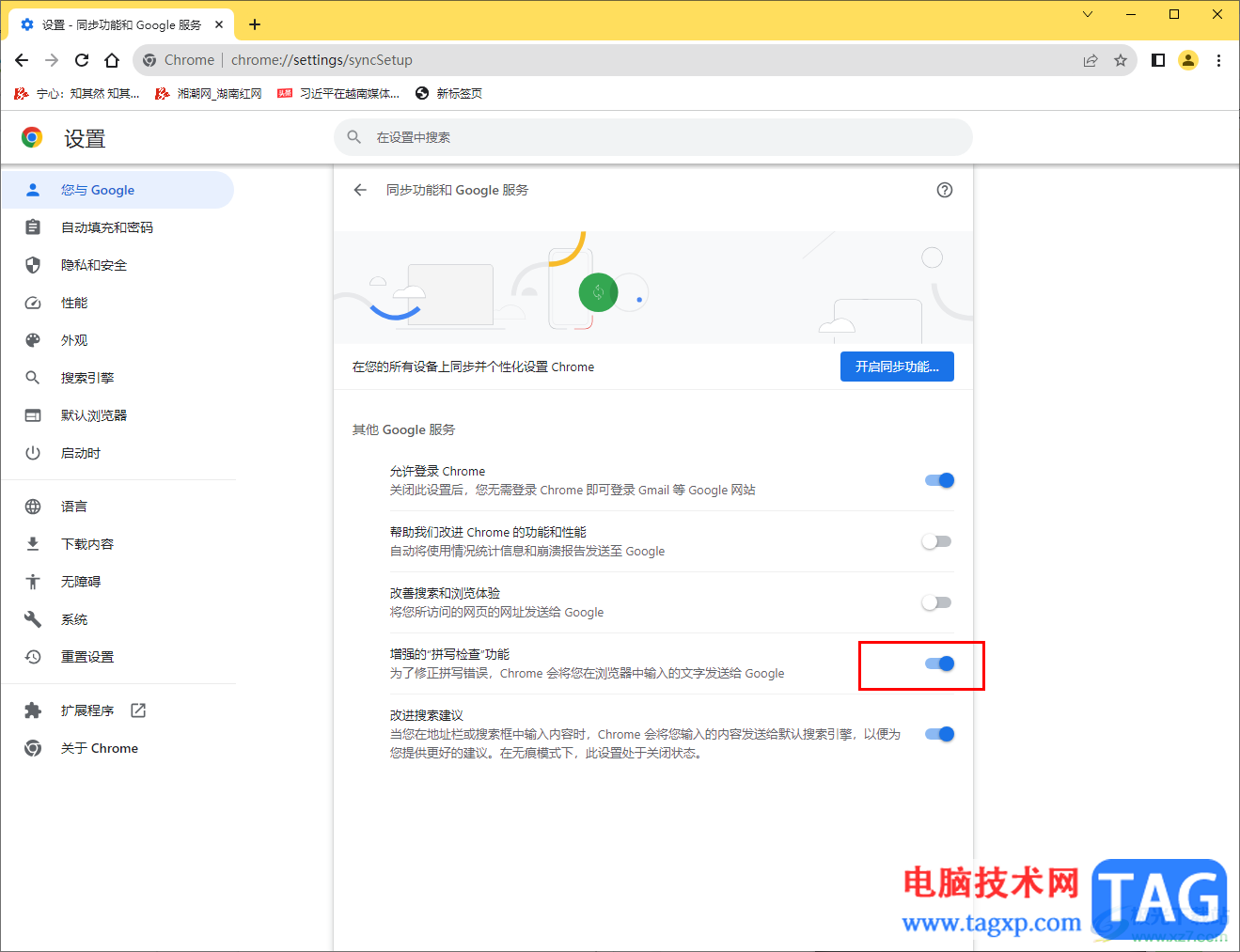
Task: Click the search field in settings
Action: click(x=653, y=137)
